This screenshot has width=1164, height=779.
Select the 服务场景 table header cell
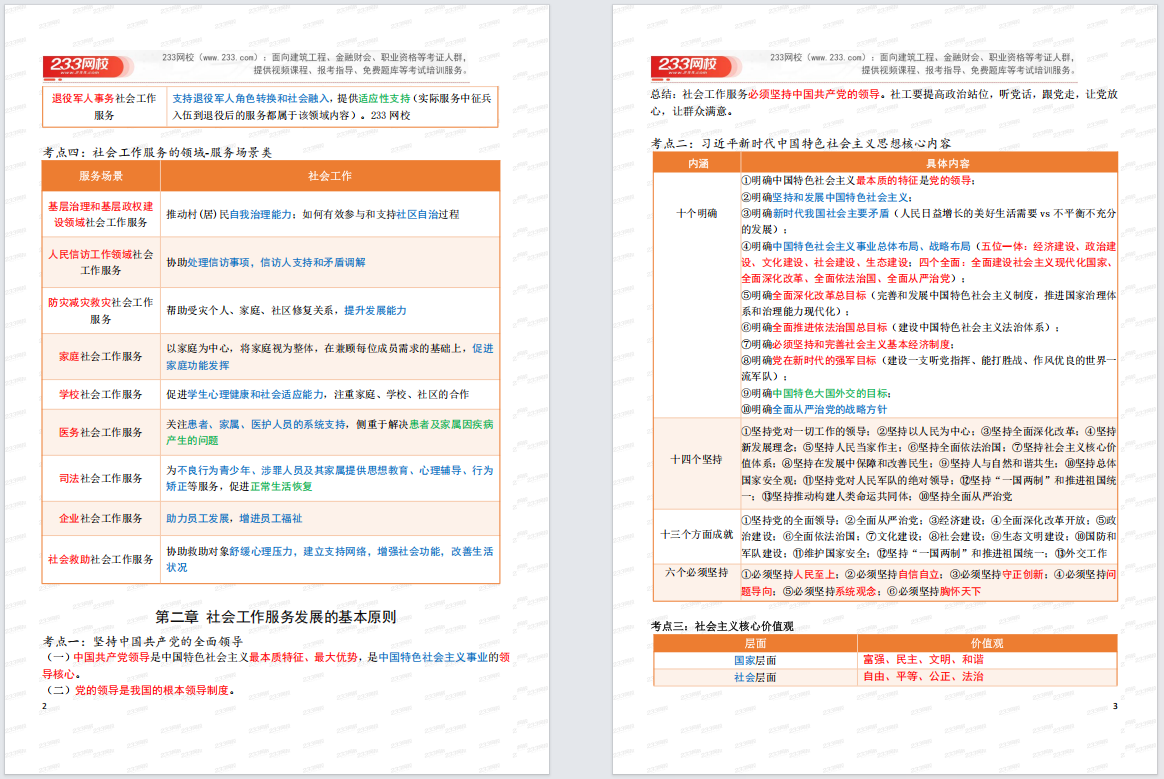point(101,176)
